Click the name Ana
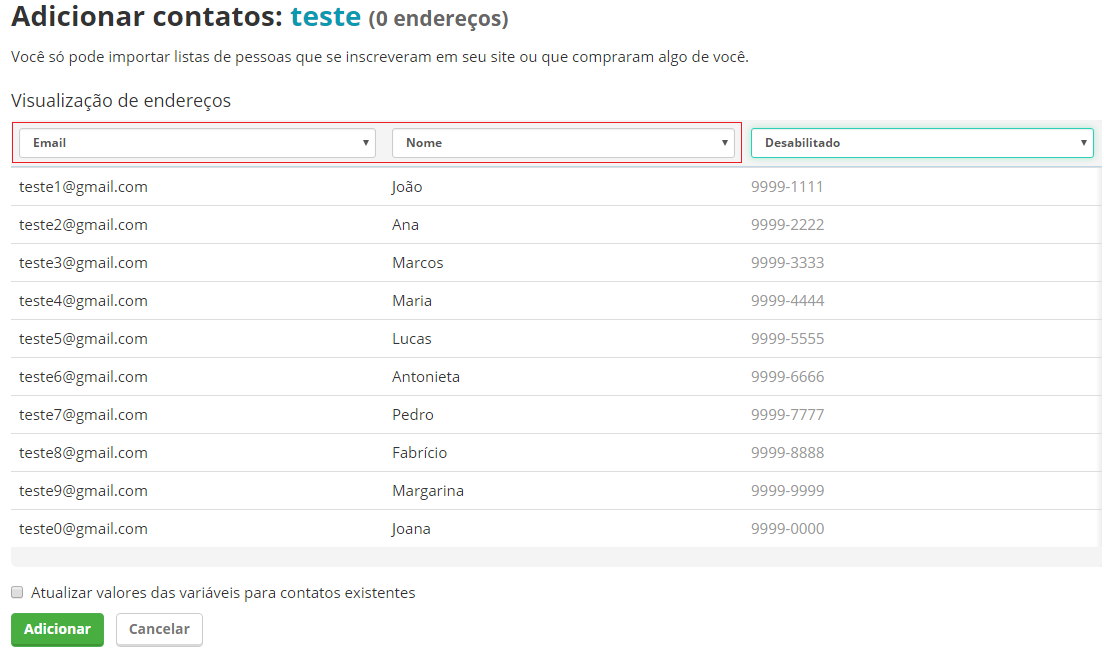This screenshot has width=1104, height=656. pos(406,225)
